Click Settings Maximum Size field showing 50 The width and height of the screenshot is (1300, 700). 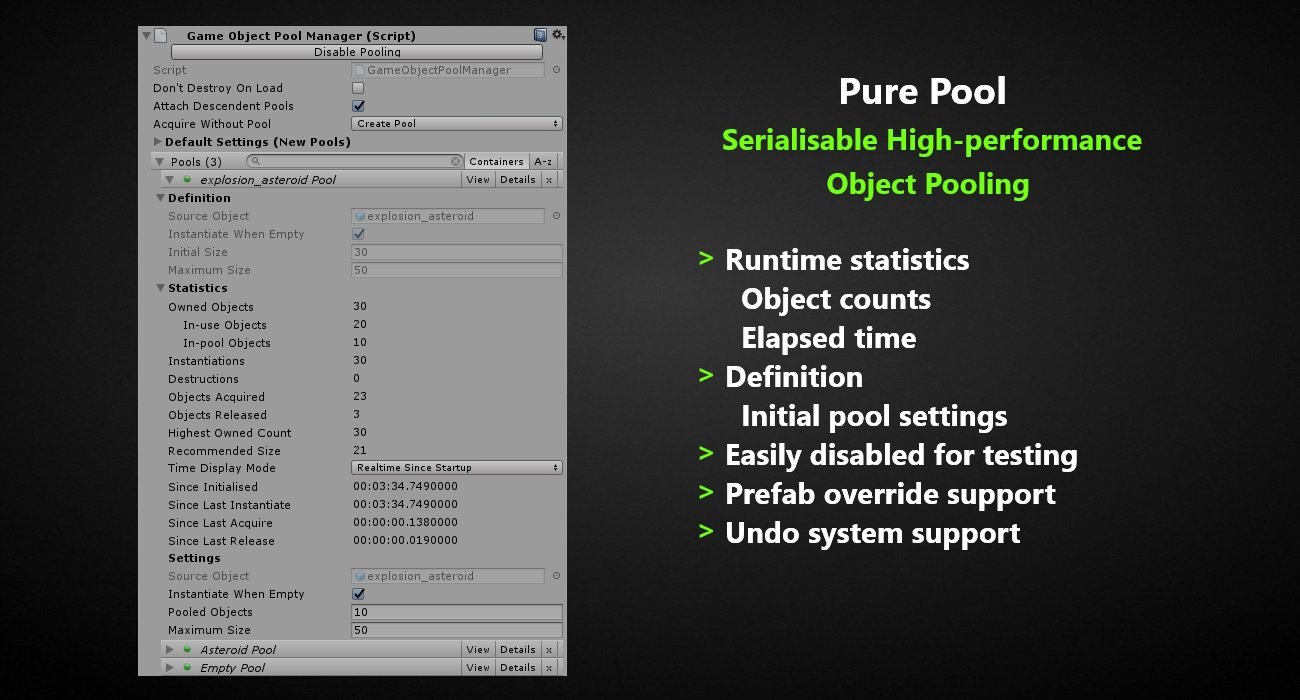457,630
